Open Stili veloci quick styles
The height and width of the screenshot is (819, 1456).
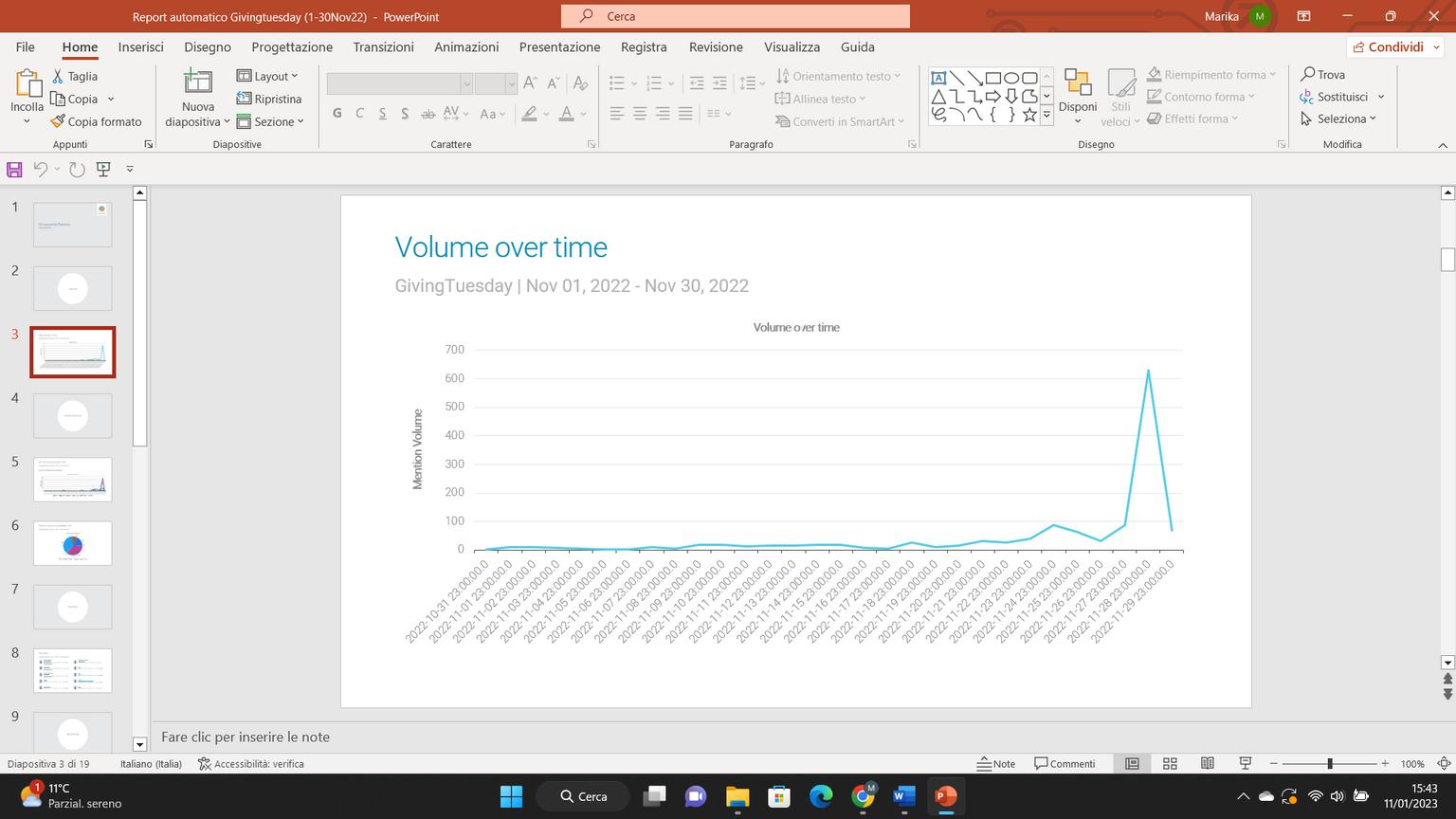(x=1121, y=97)
